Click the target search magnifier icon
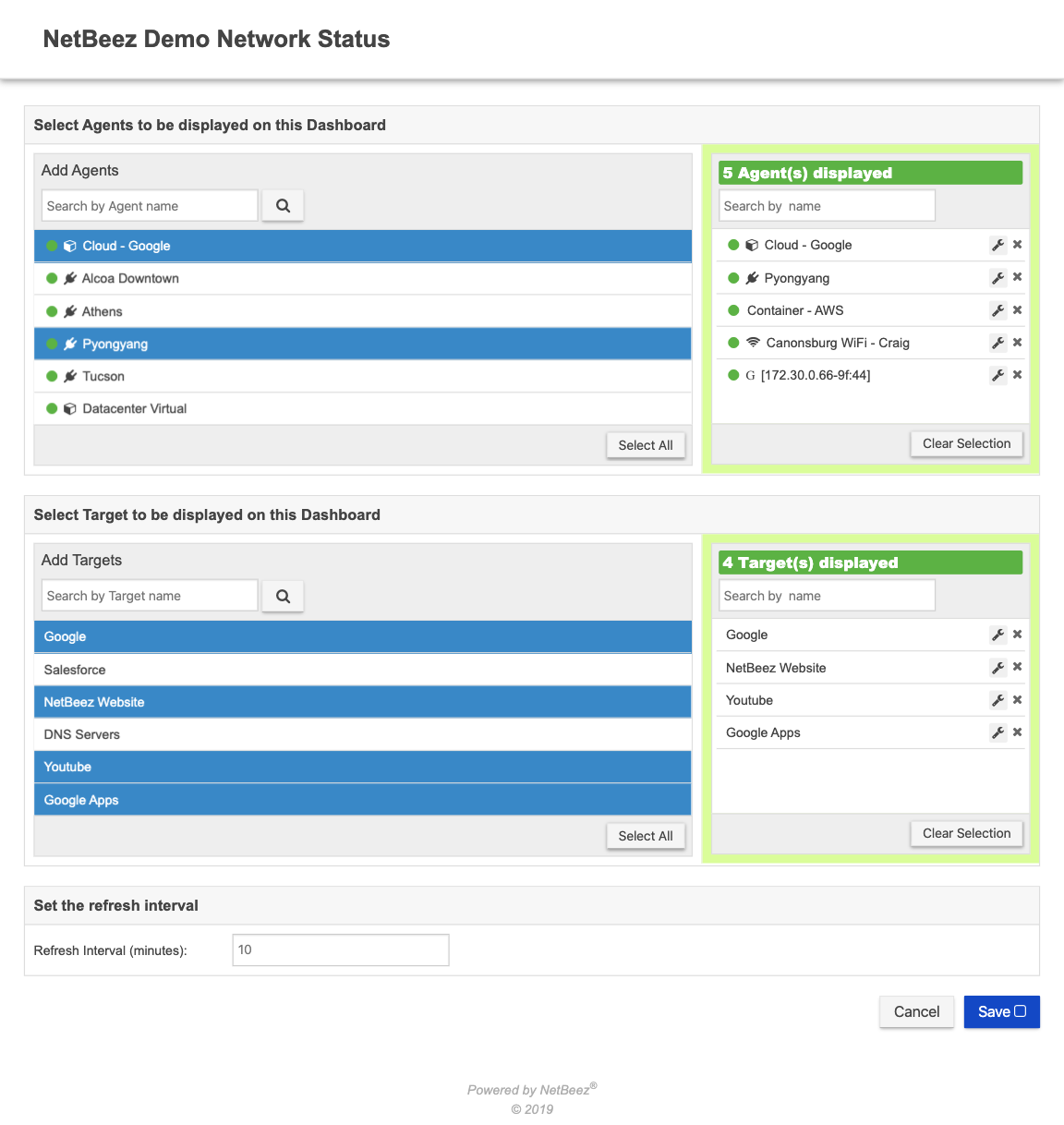This screenshot has height=1125, width=1064. (x=283, y=596)
